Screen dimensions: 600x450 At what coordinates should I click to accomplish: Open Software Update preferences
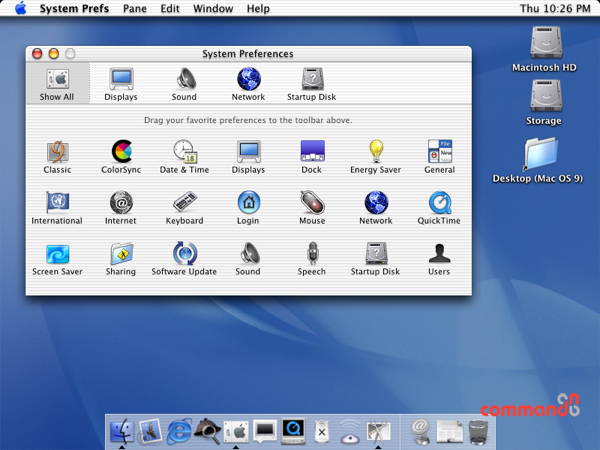(184, 259)
